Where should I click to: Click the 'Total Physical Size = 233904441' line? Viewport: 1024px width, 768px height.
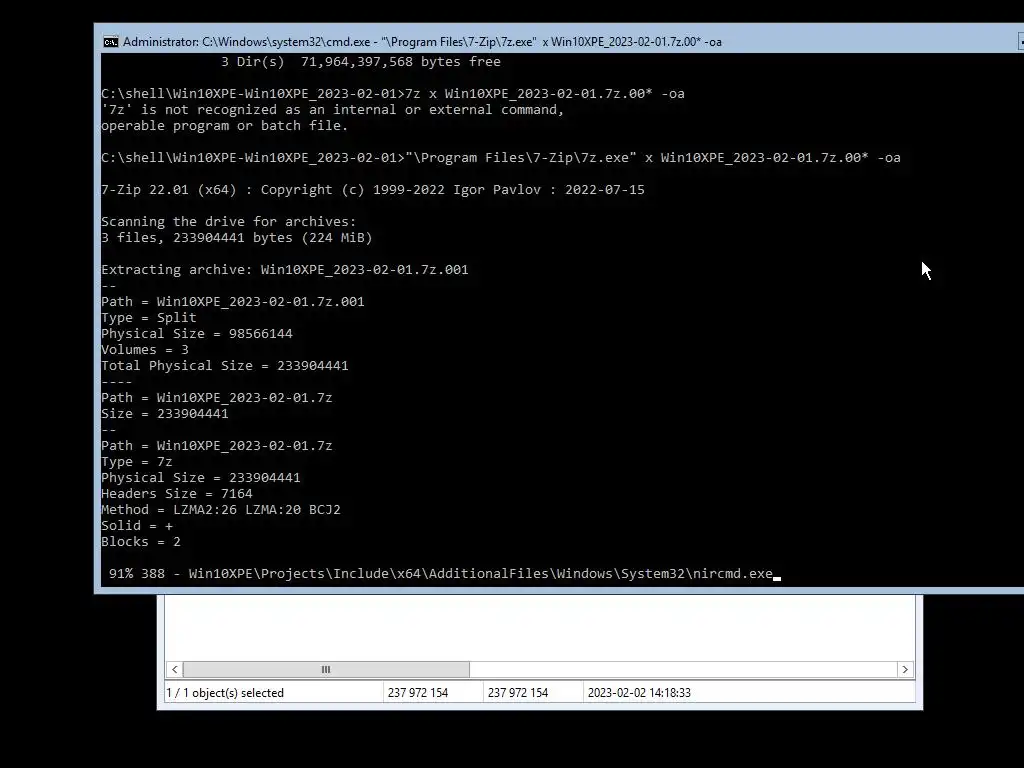click(x=225, y=366)
